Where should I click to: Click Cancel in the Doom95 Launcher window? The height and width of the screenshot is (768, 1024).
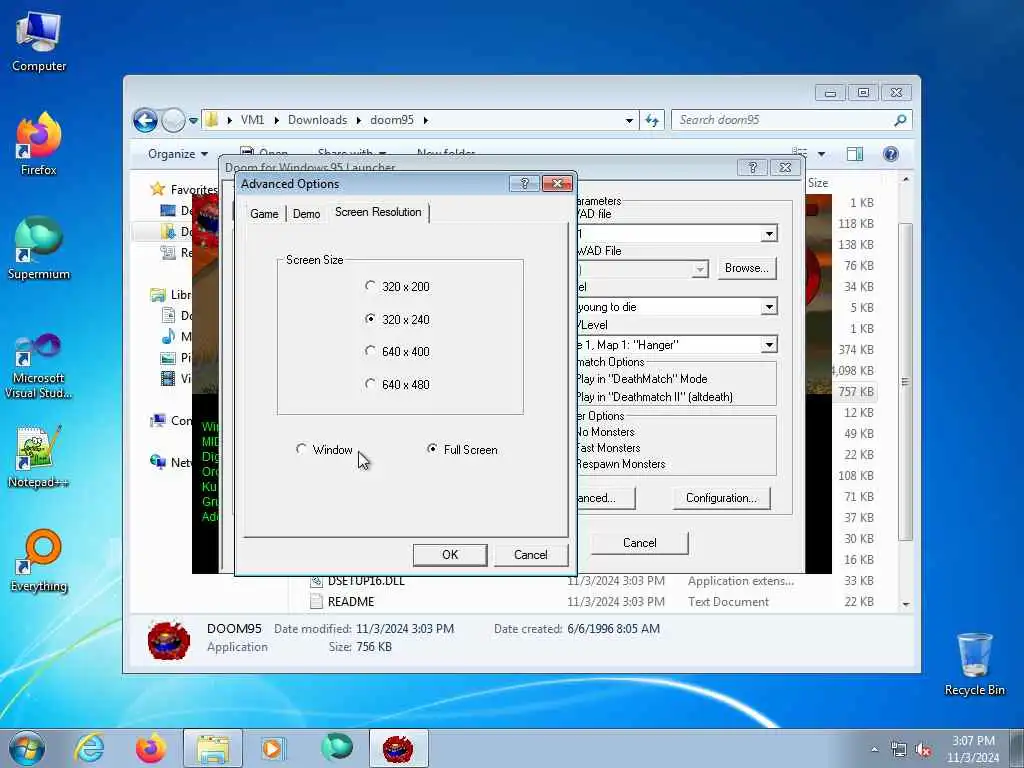point(639,543)
